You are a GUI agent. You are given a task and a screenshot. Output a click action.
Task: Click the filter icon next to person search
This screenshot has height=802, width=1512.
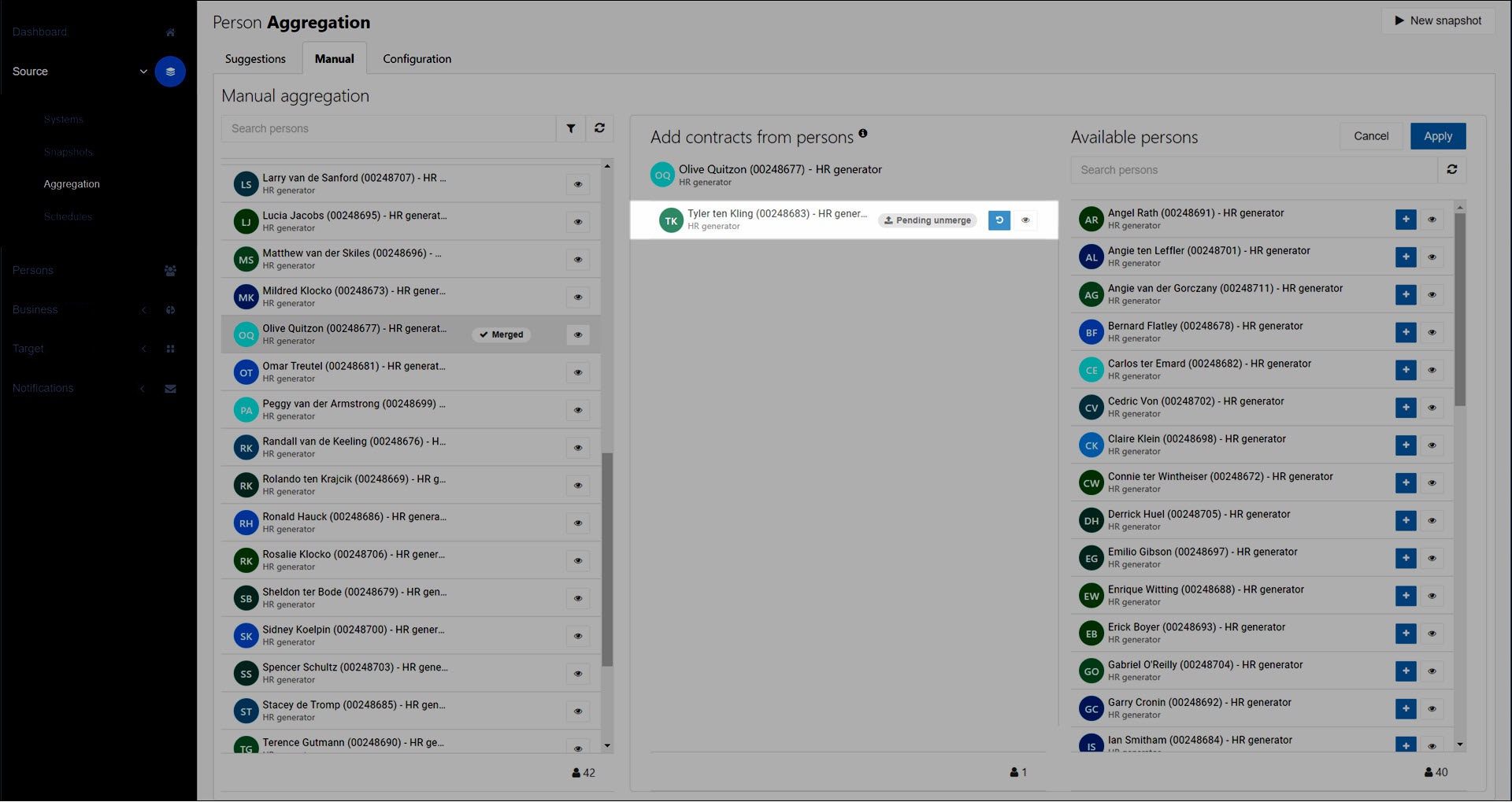pyautogui.click(x=571, y=128)
